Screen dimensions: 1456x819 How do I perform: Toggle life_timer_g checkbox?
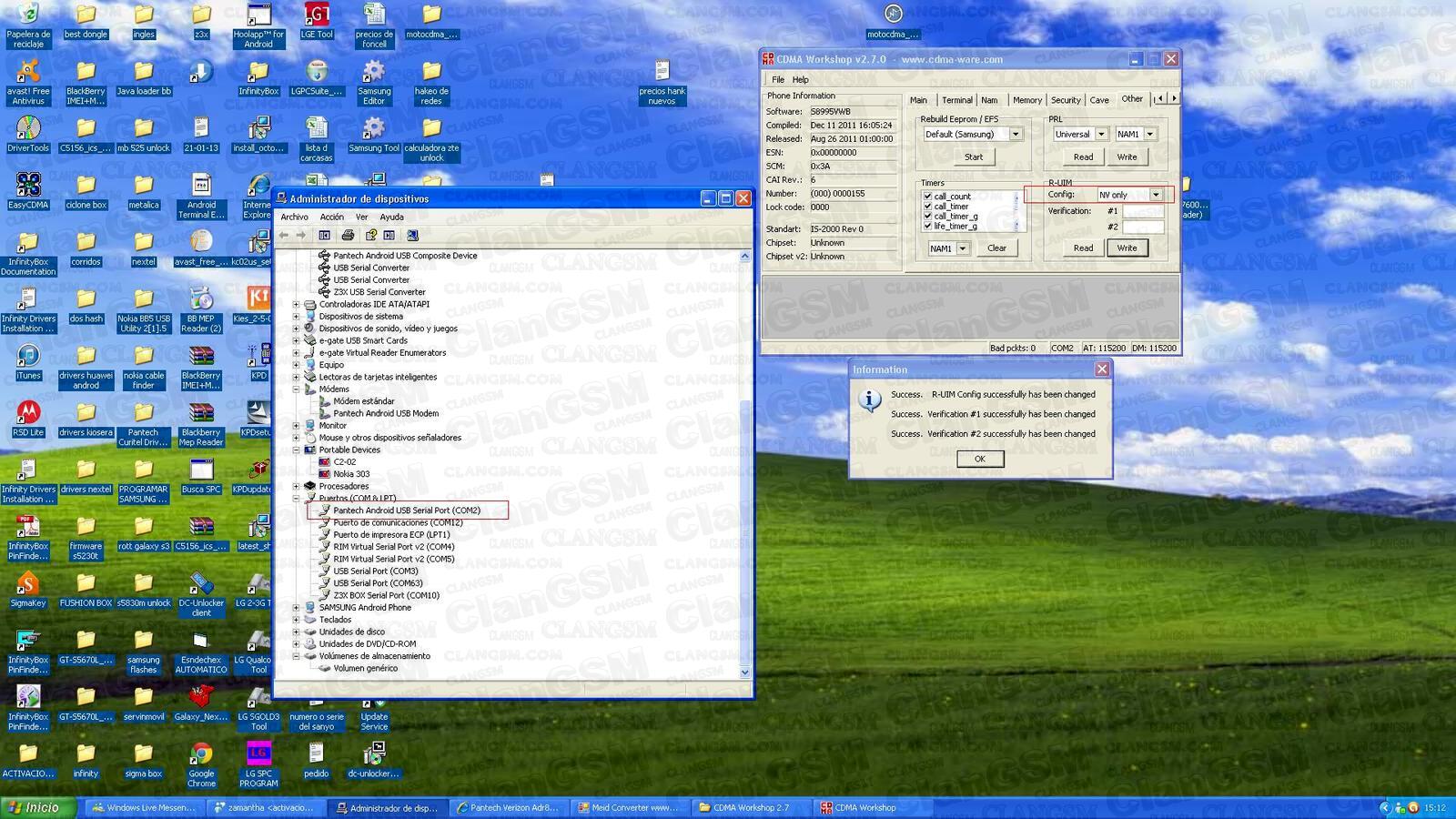[927, 226]
